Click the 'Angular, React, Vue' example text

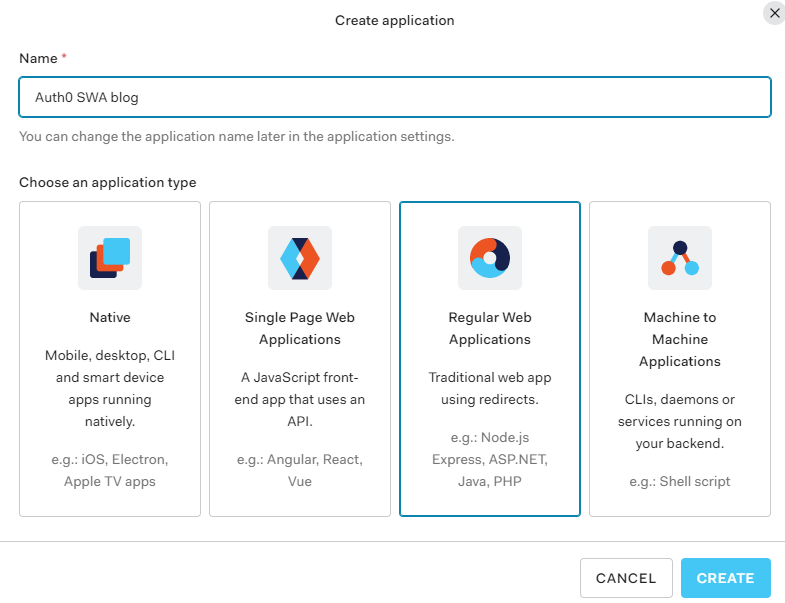pos(300,471)
